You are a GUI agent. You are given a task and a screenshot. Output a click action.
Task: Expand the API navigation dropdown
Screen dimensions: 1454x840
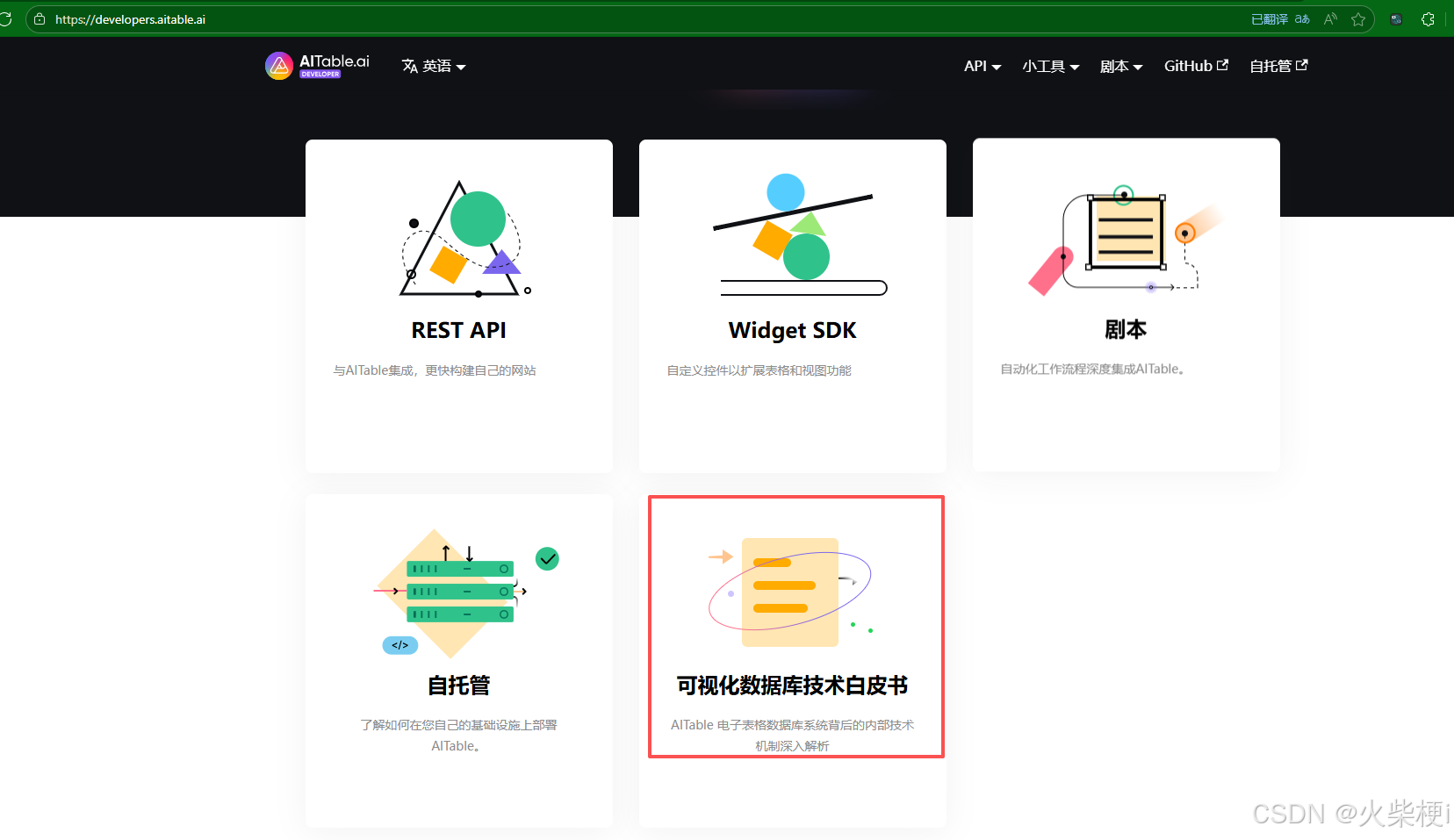982,66
